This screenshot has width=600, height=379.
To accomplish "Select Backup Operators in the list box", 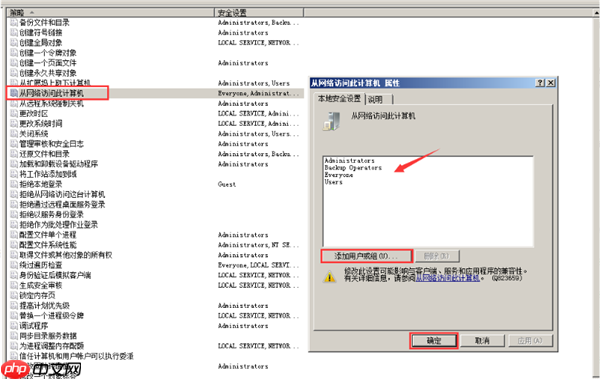I will pyautogui.click(x=353, y=168).
